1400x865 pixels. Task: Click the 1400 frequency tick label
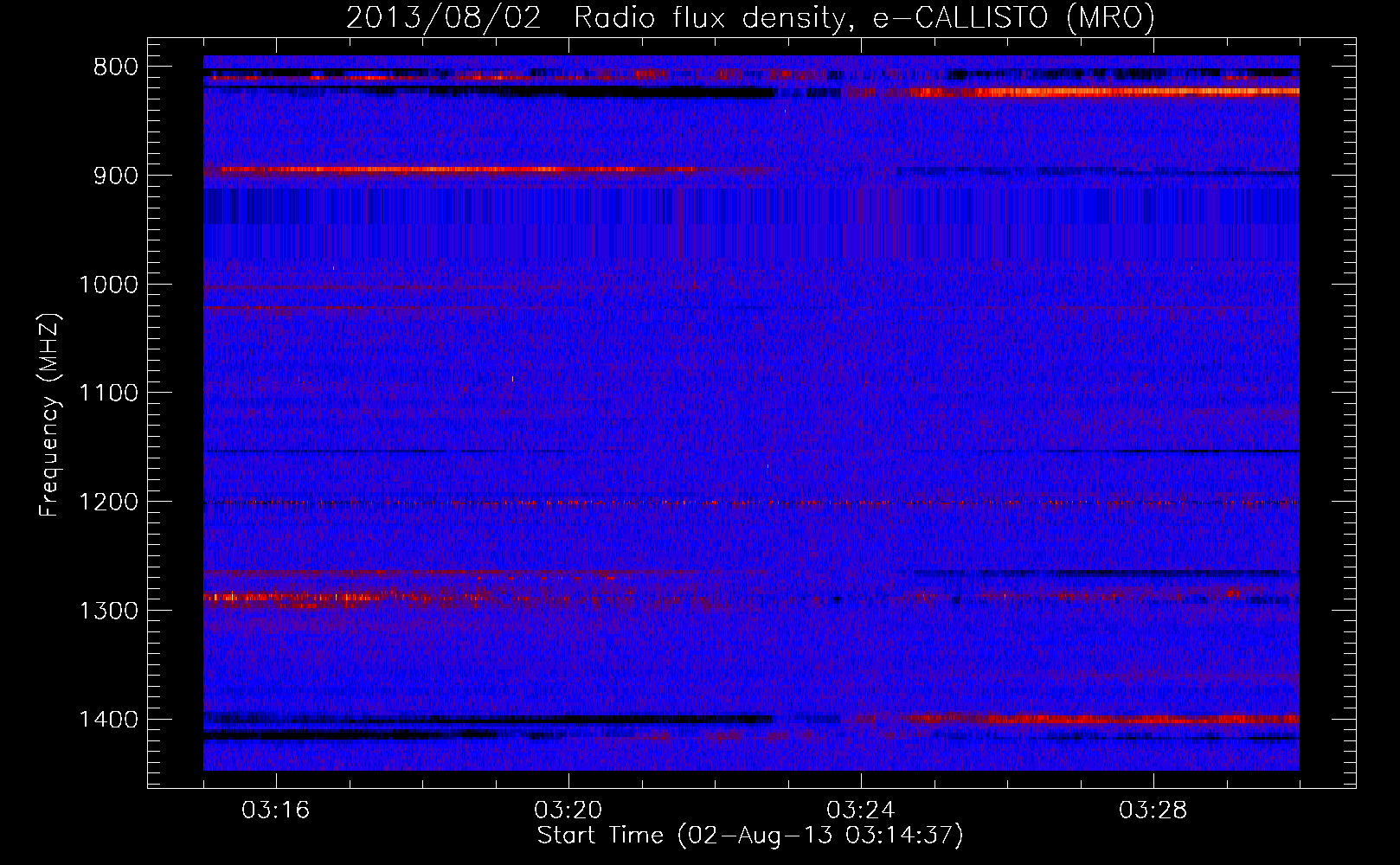click(x=108, y=720)
